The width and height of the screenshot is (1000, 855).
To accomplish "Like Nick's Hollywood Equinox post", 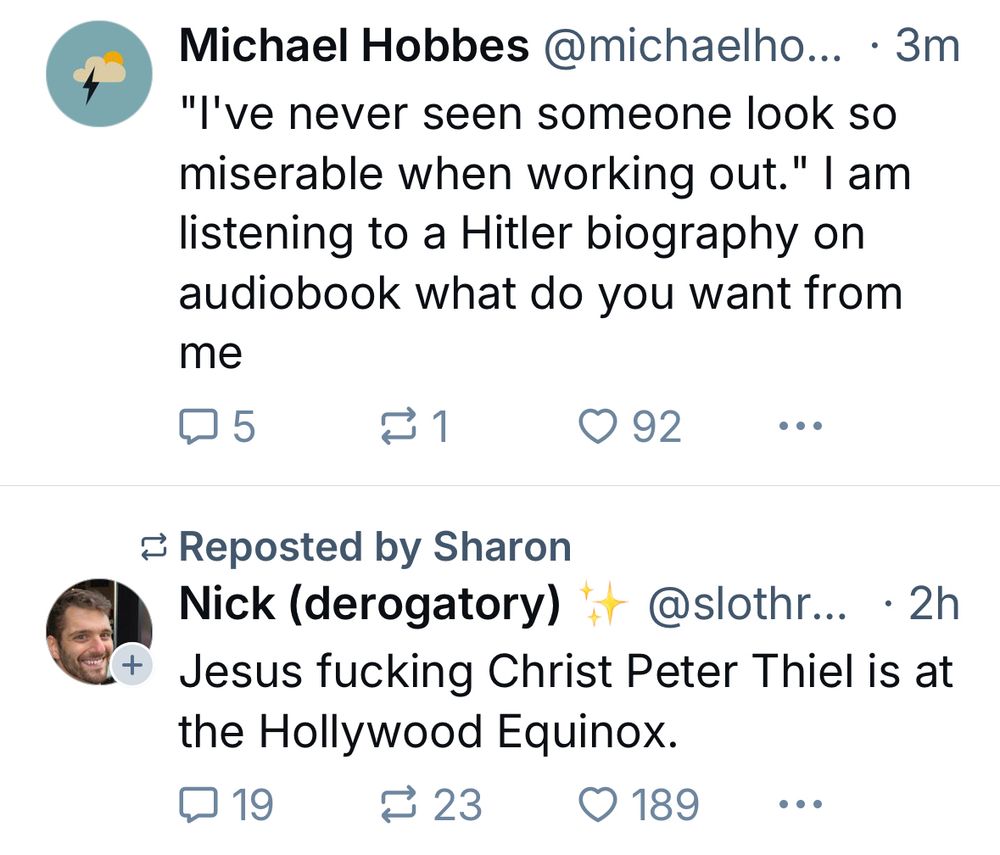I will click(638, 805).
